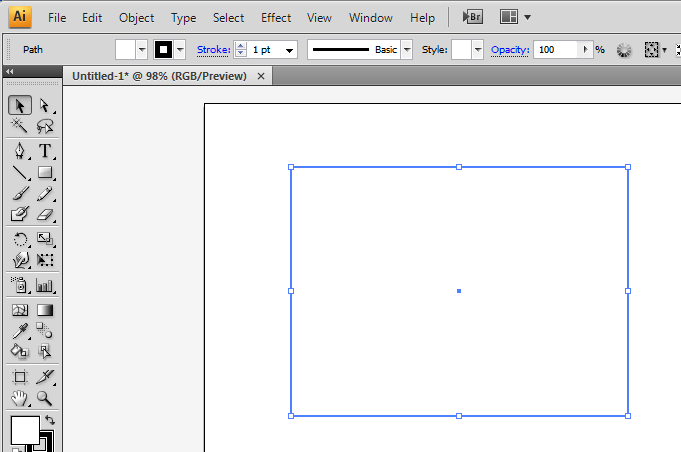Select the Selection tool (black arrow)

20,106
